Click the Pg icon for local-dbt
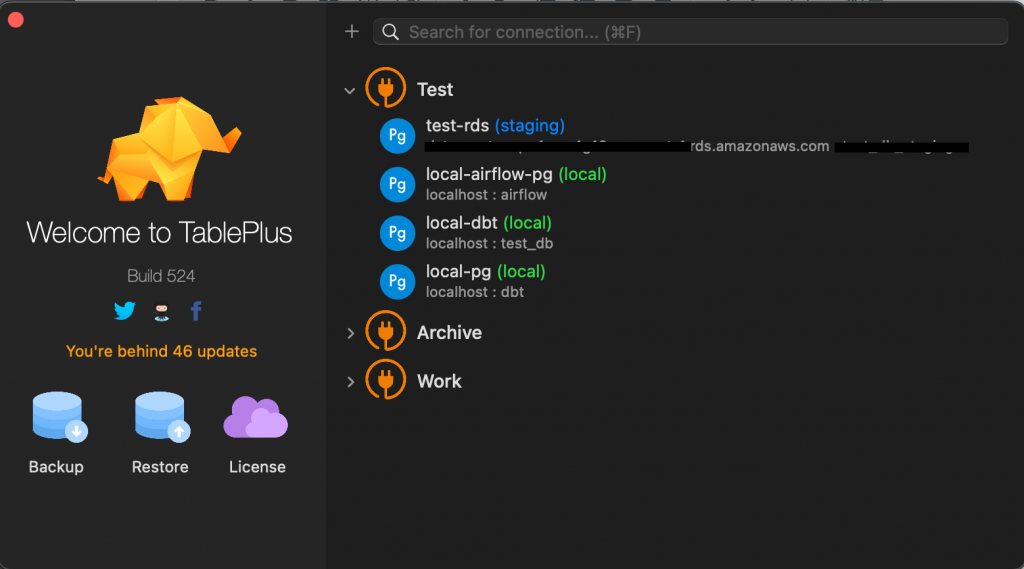This screenshot has height=569, width=1024. 397,233
